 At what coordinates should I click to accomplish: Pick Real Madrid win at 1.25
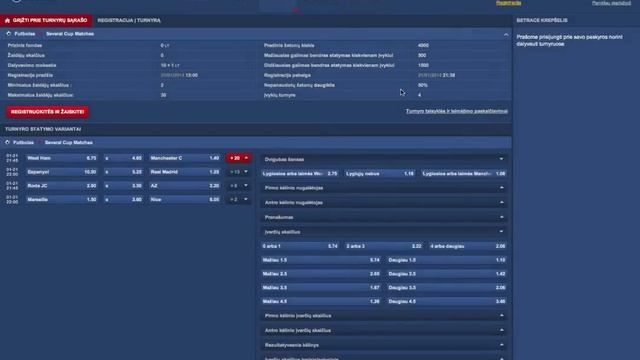pos(185,172)
